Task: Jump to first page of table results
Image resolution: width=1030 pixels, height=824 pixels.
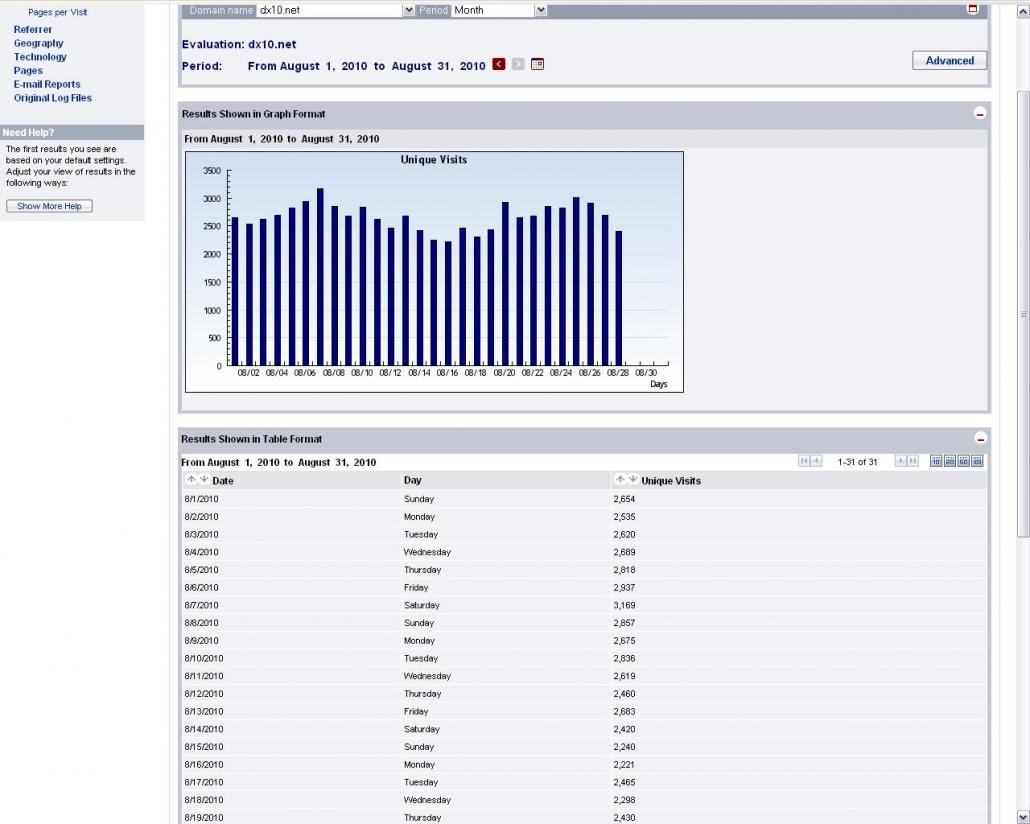Action: coord(804,461)
